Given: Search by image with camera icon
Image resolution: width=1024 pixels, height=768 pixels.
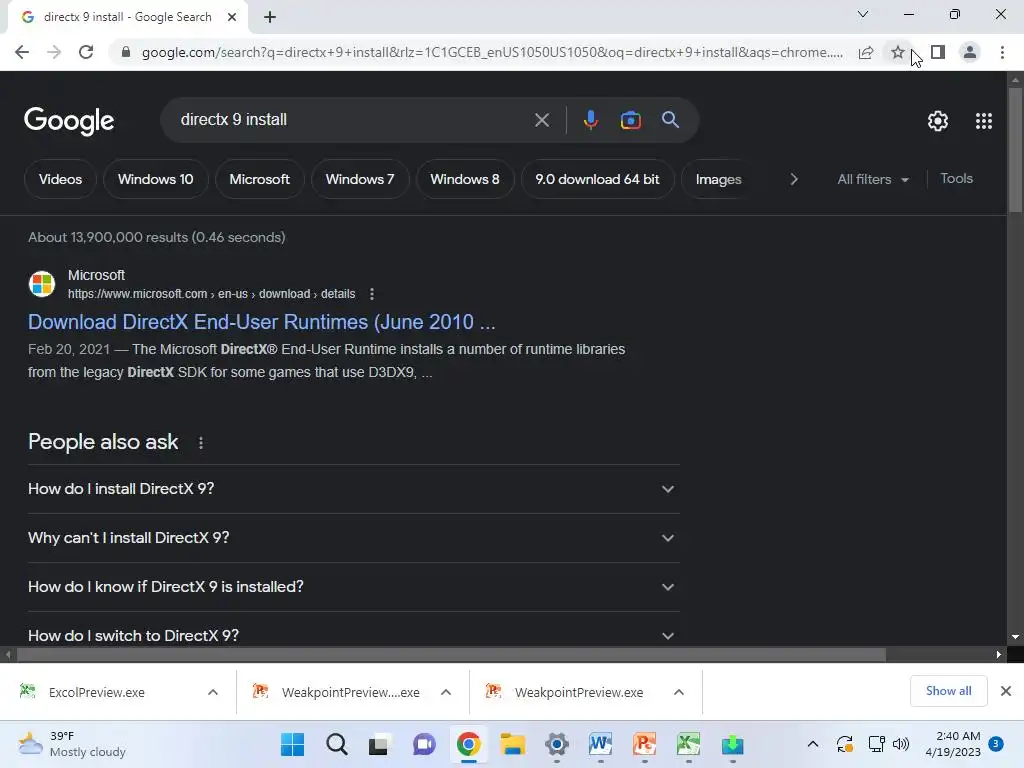Looking at the screenshot, I should click(630, 120).
